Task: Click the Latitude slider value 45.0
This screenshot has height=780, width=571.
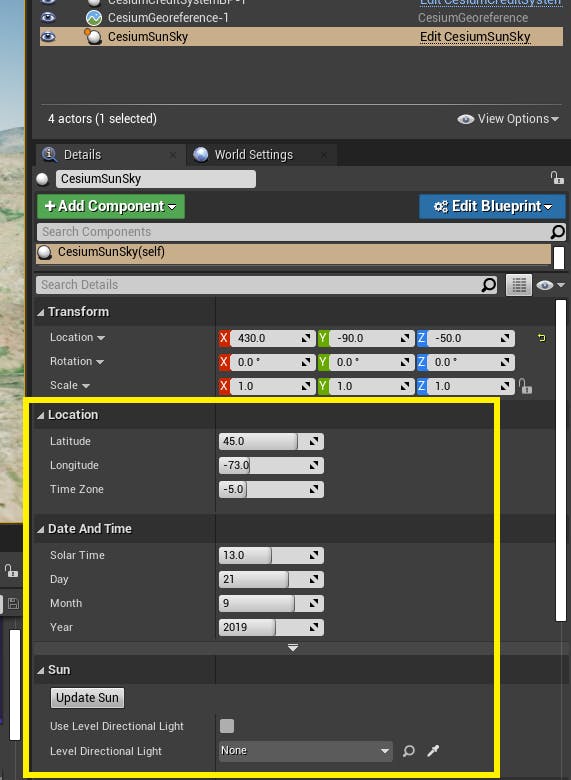Action: click(x=271, y=442)
